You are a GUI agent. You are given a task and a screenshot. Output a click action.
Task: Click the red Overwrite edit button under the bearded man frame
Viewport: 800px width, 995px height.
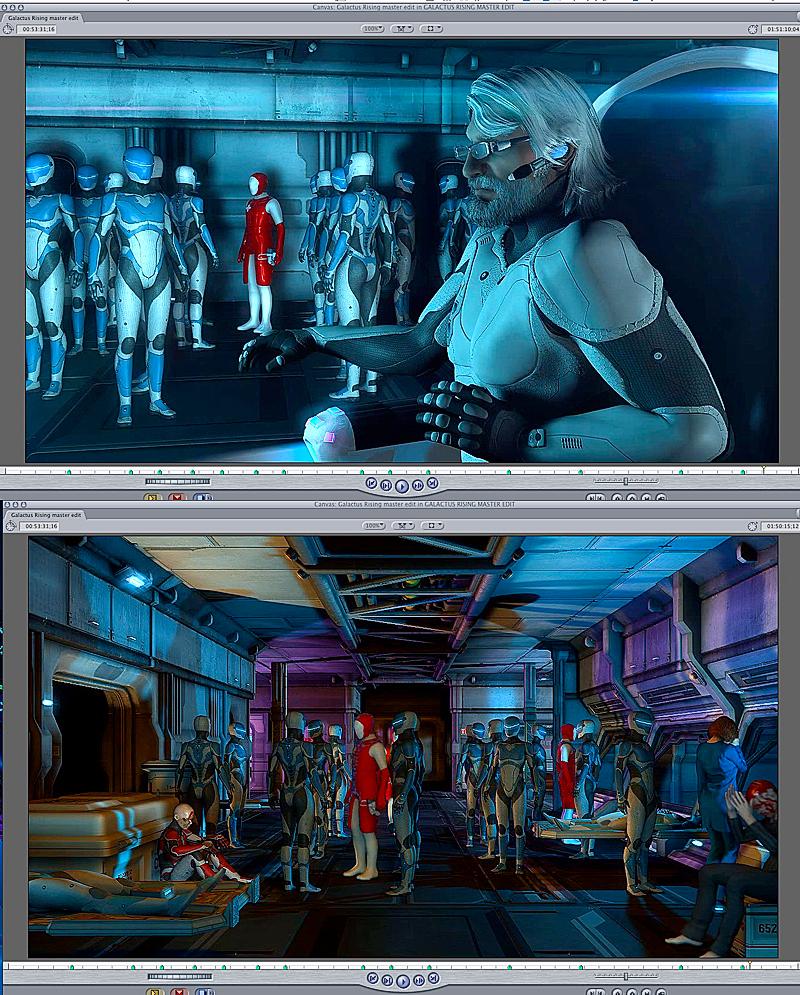(177, 497)
